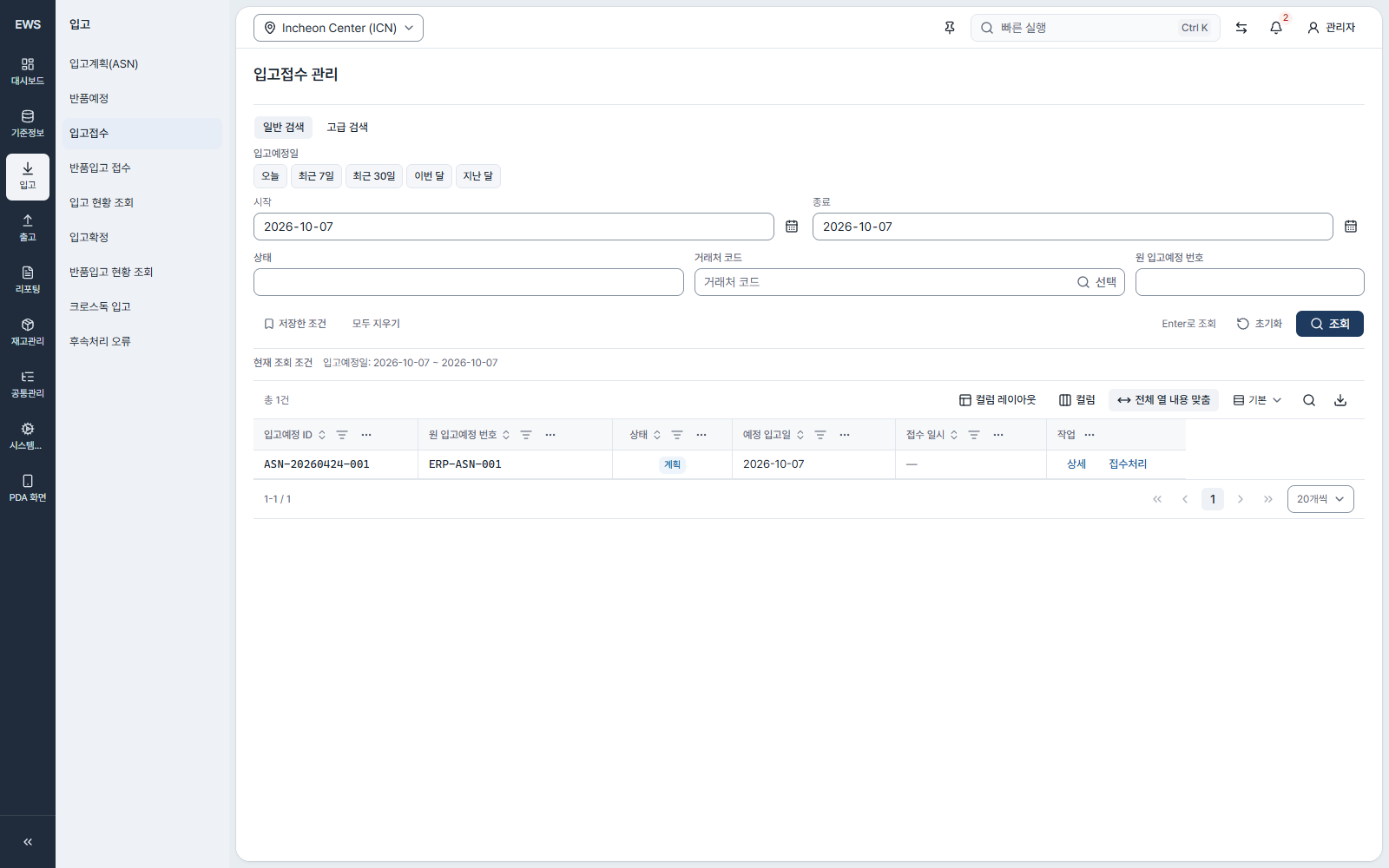The height and width of the screenshot is (868, 1389).
Task: Open 크로스독 입고 menu item
Action: click(142, 306)
